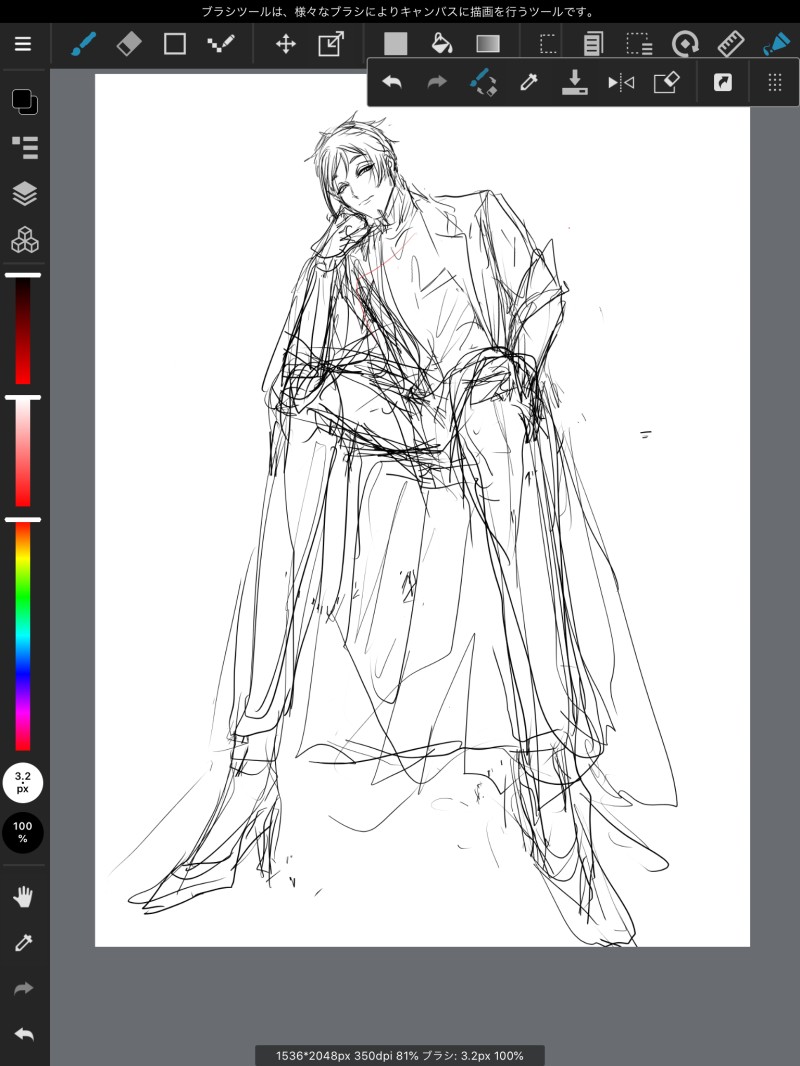Viewport: 800px width, 1066px height.
Task: Open the hamburger main menu
Action: (x=23, y=44)
